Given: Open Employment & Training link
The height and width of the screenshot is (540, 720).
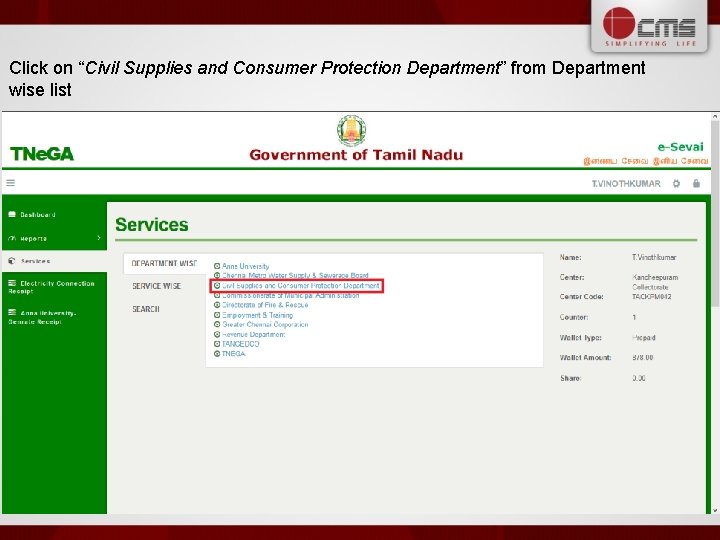Looking at the screenshot, I should (257, 315).
